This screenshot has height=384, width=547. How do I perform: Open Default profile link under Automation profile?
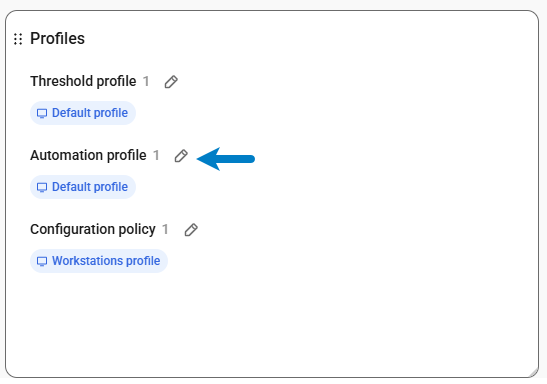83,187
